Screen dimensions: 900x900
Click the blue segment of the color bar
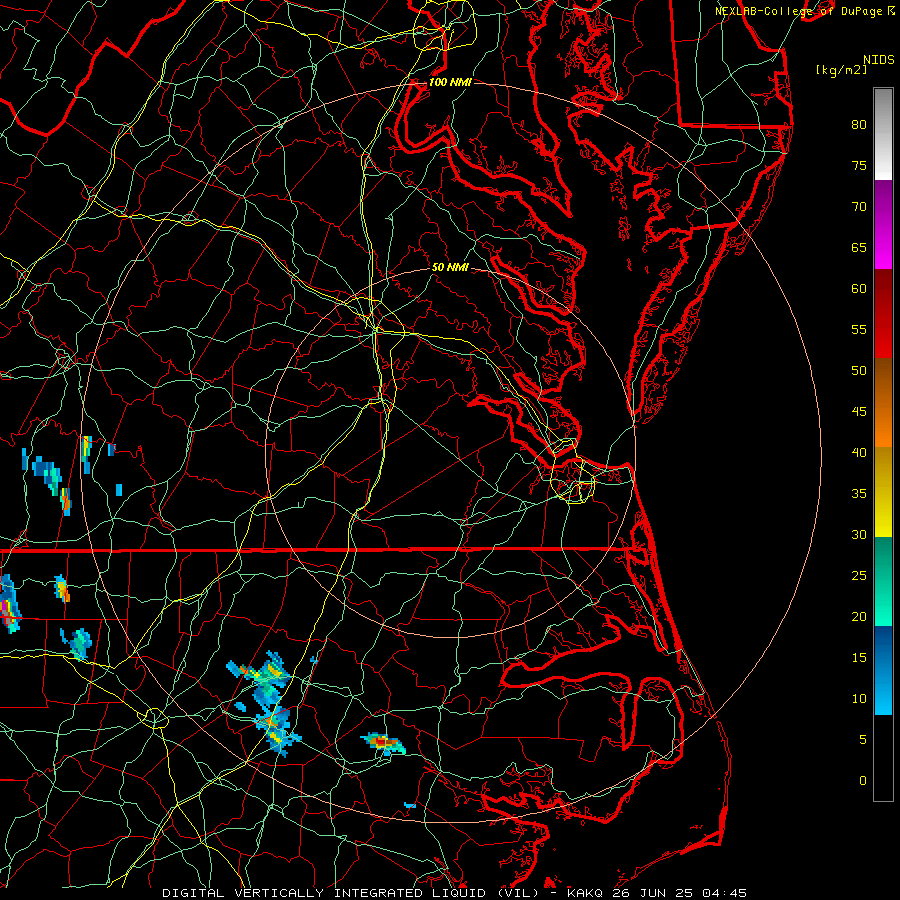point(883,670)
